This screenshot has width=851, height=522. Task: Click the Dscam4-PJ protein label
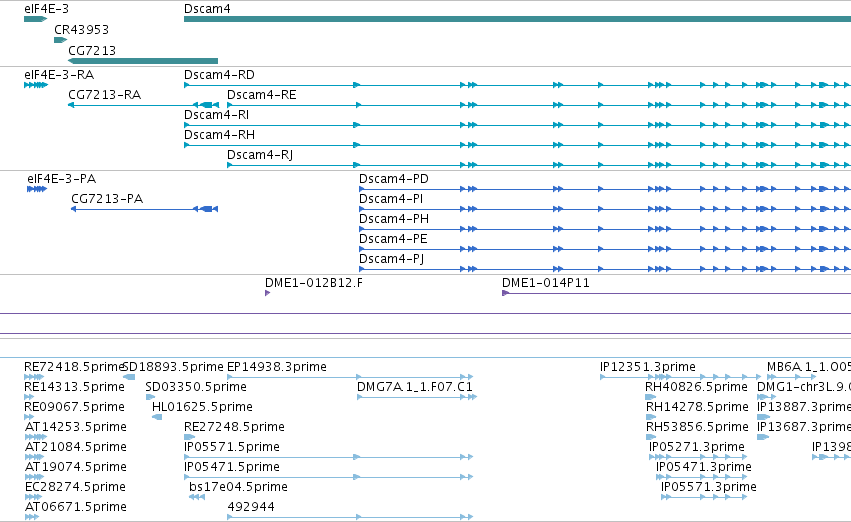[391, 259]
